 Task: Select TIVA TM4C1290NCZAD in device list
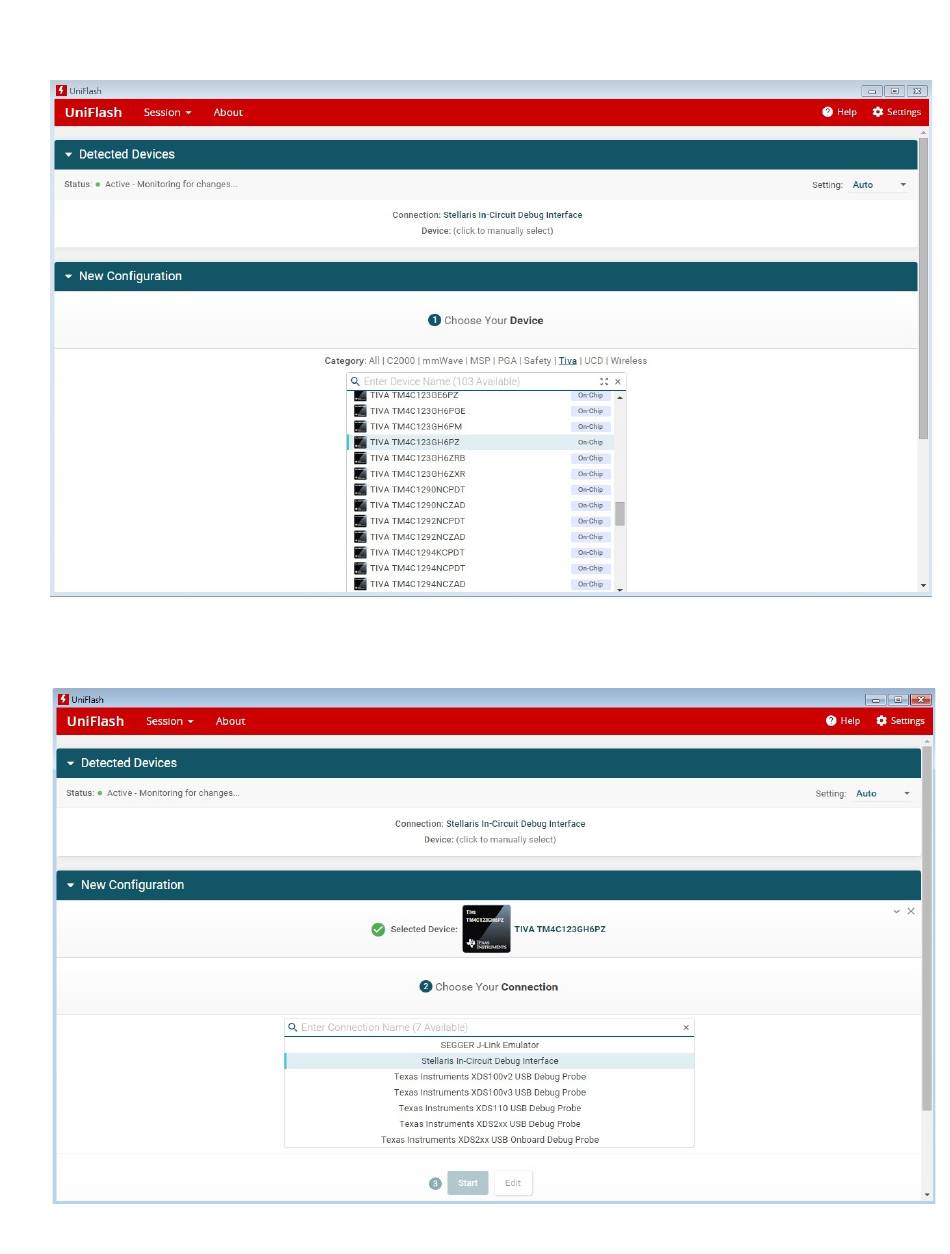(x=481, y=505)
